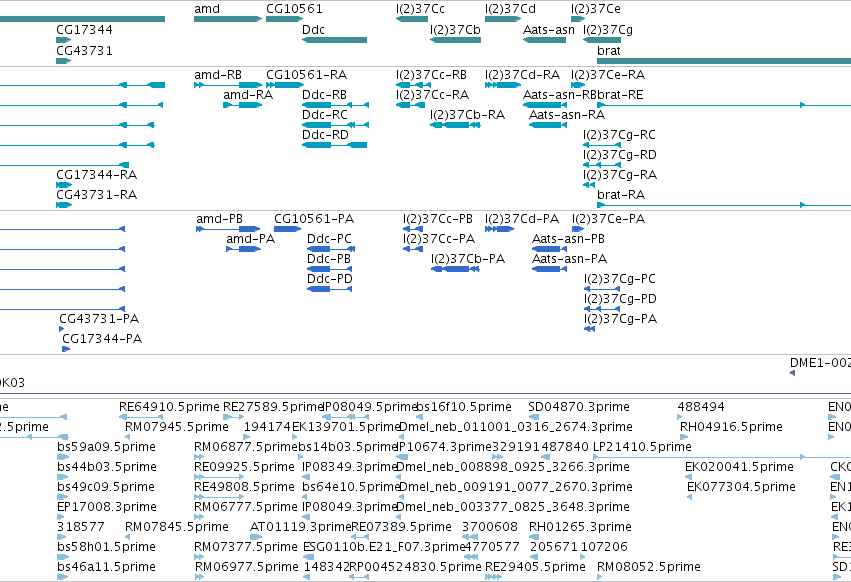Select the l(2)37Cc-RA transcript
The image size is (851, 582).
click(x=410, y=105)
